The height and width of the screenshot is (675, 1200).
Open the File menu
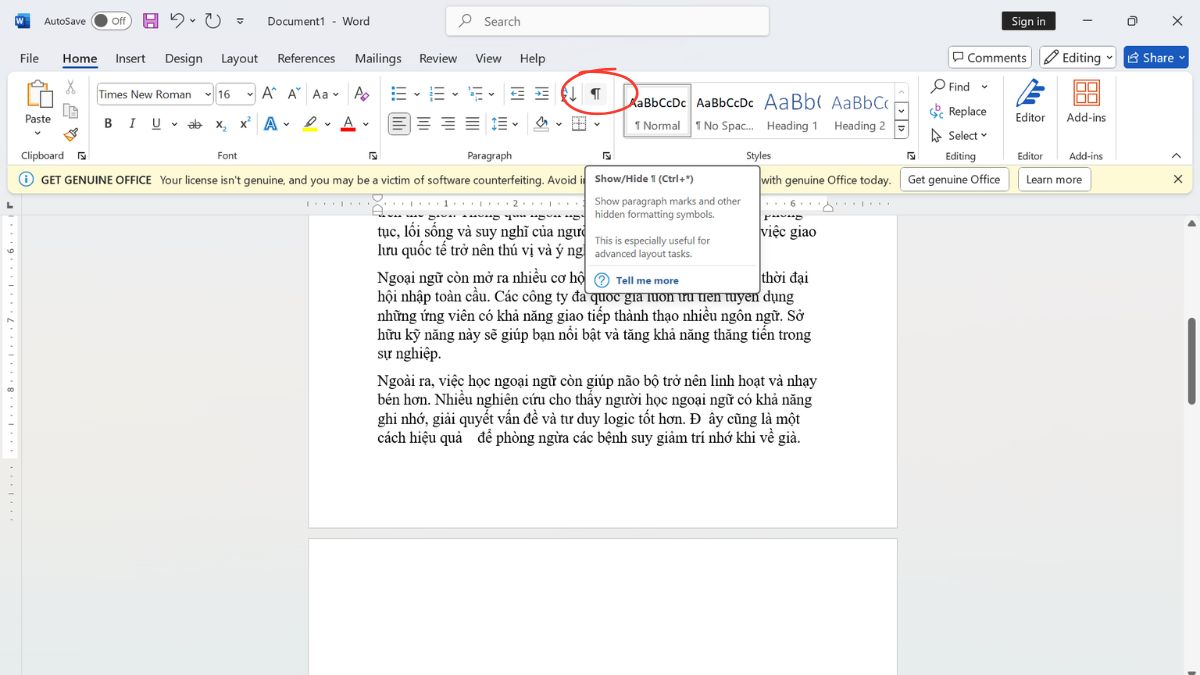(29, 58)
